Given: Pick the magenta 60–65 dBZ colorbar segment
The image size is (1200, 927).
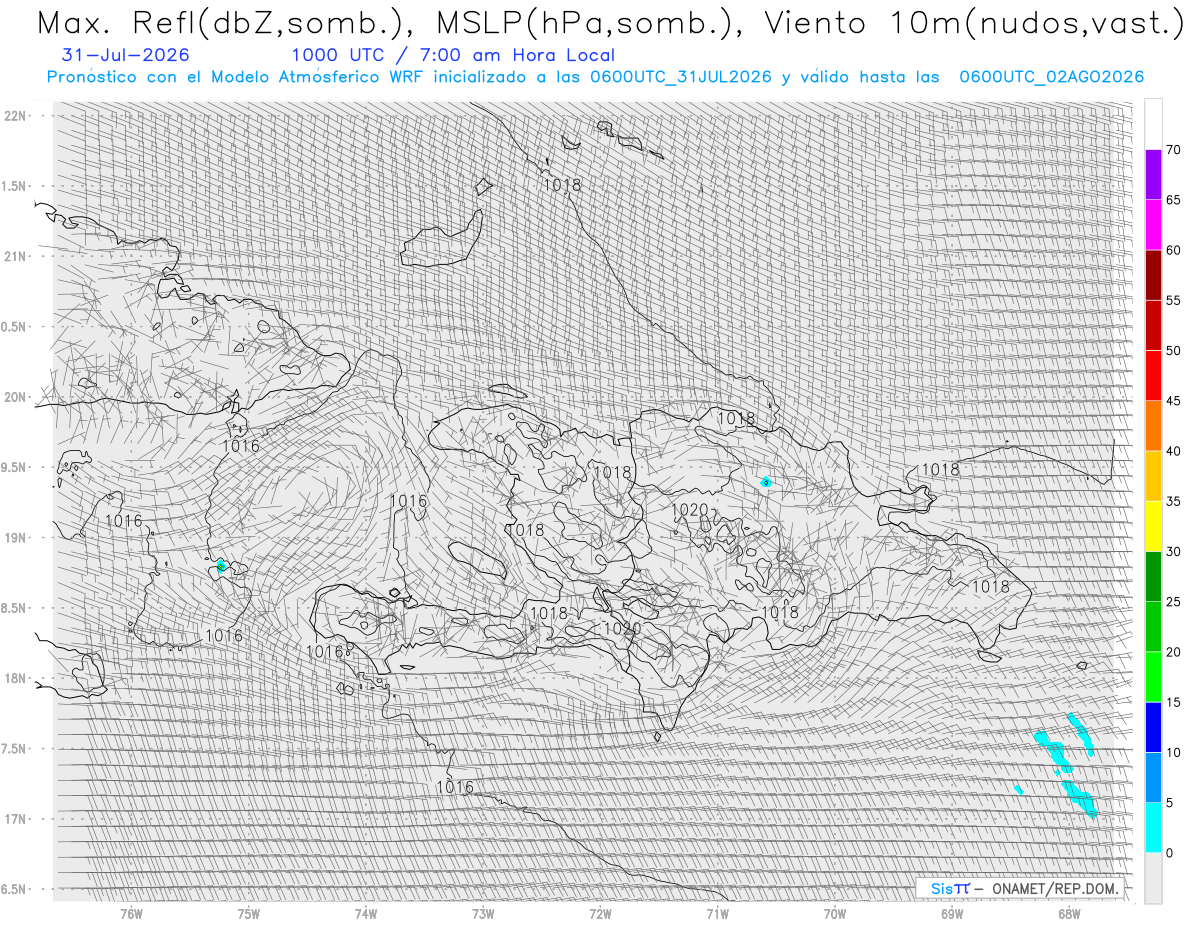Looking at the screenshot, I should coord(1153,225).
